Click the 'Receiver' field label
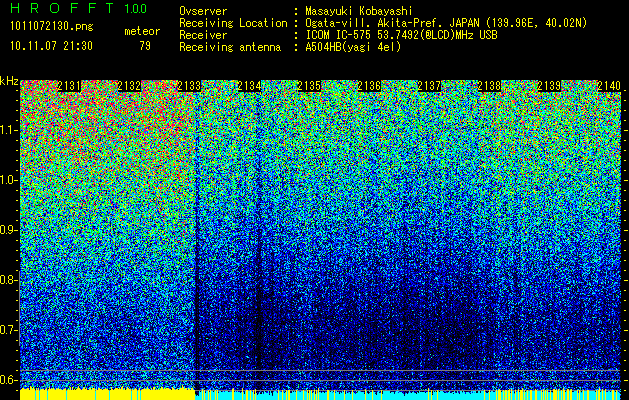 click(203, 35)
